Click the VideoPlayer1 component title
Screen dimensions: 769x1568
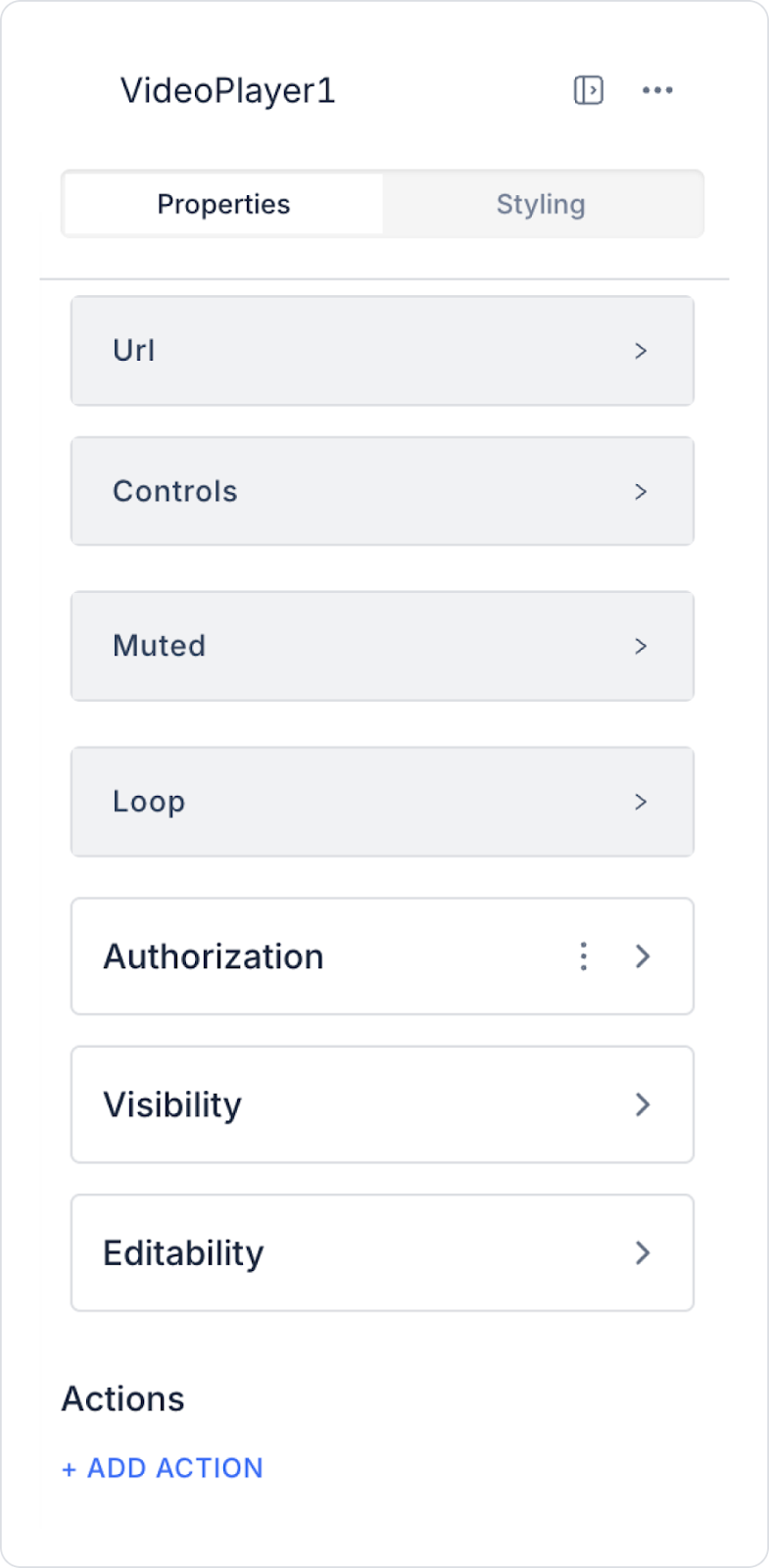pyautogui.click(x=227, y=90)
